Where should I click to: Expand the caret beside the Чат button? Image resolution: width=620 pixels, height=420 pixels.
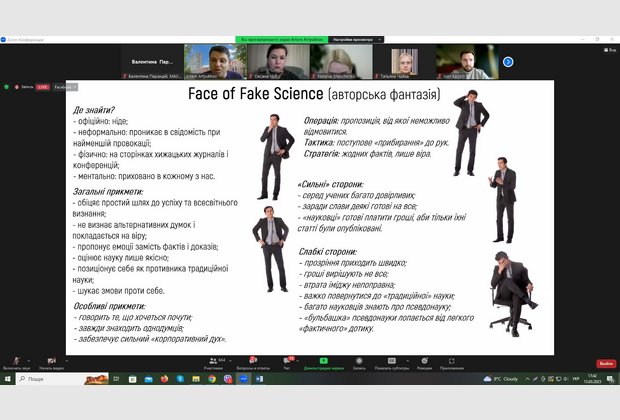297,361
